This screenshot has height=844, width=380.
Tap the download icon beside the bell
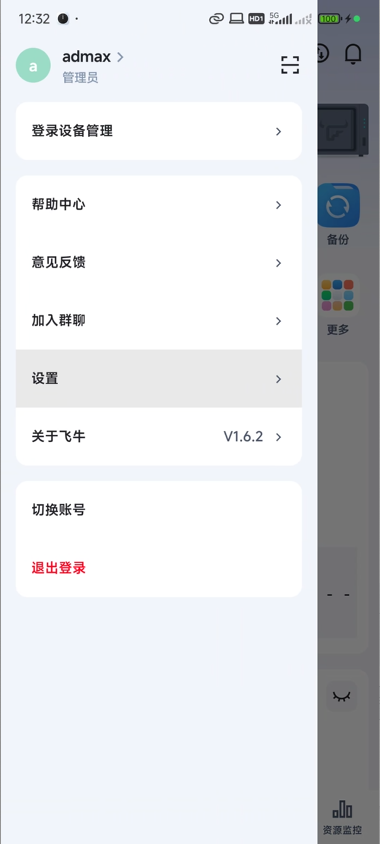pos(322,53)
